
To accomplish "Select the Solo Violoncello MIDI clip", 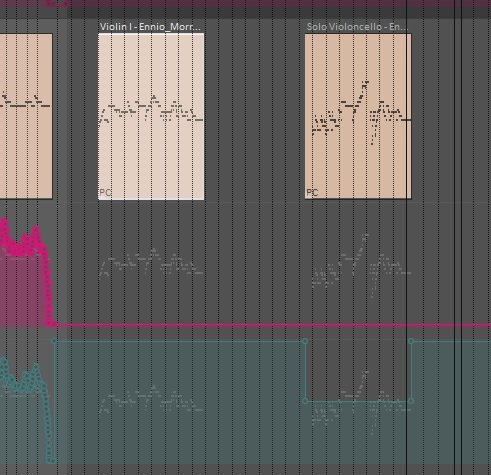I will point(358,117).
